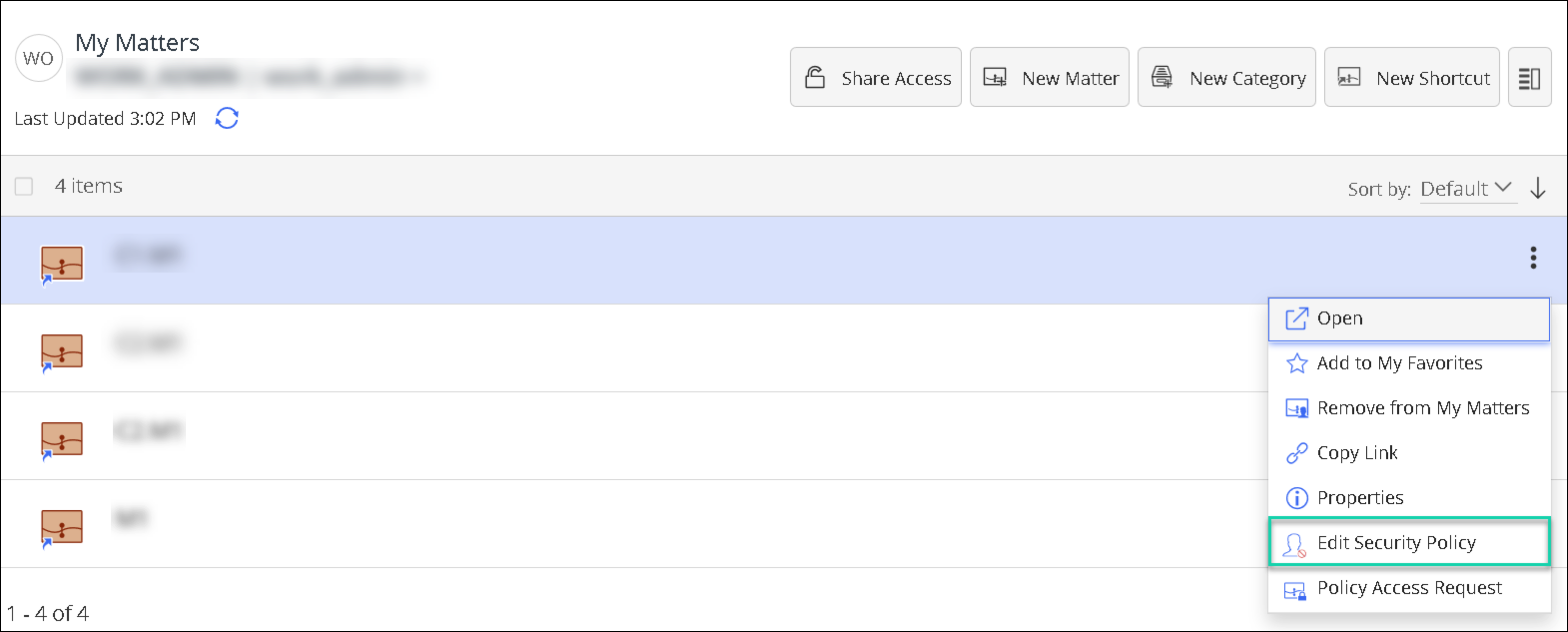Click the sort direction arrow icon
This screenshot has height=632, width=1568.
1538,188
